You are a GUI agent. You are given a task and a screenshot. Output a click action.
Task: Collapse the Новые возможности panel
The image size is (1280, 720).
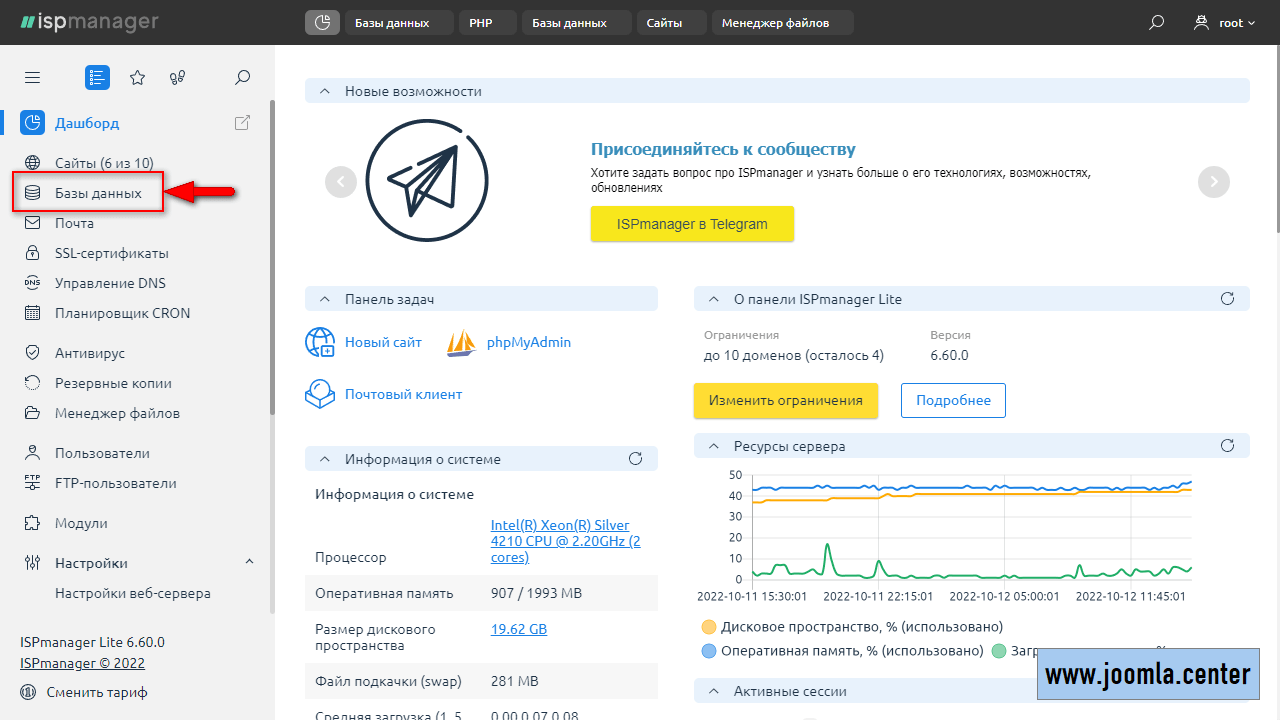325,91
